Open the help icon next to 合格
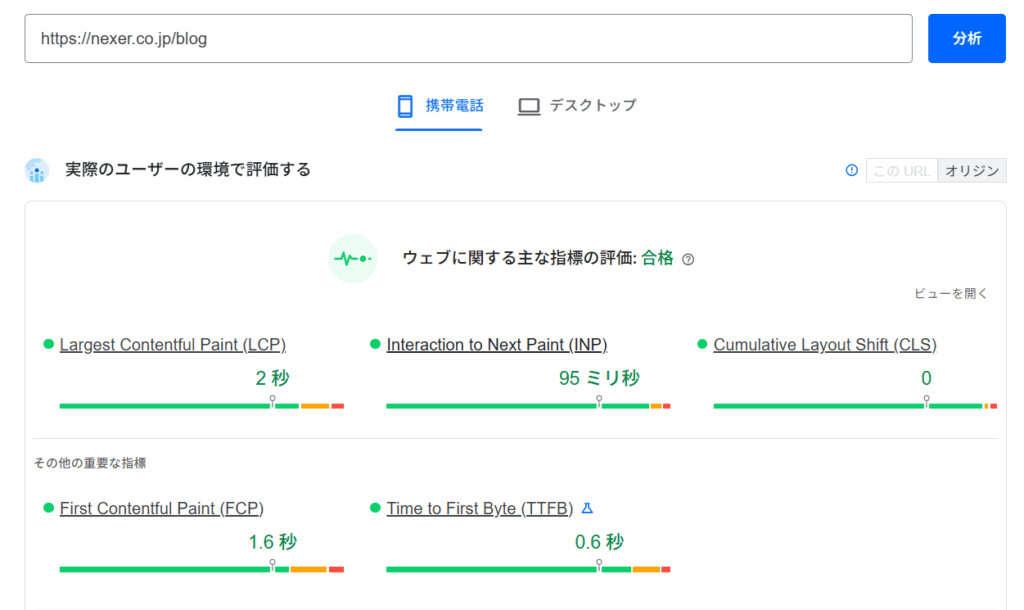Viewport: 1024px width, 610px height. (687, 258)
